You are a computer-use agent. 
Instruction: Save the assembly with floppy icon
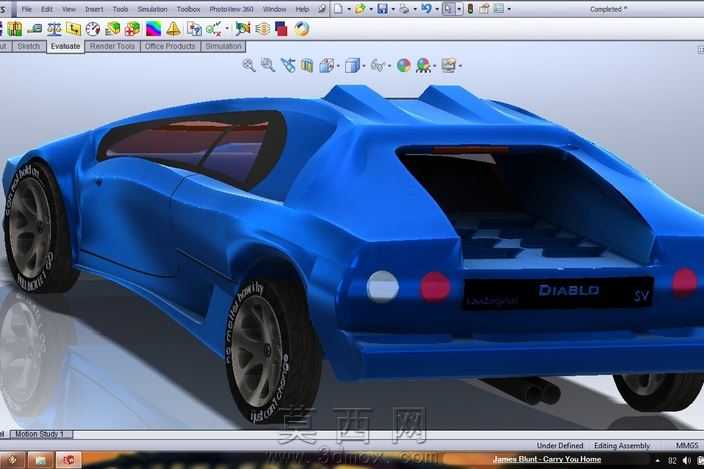[382, 9]
